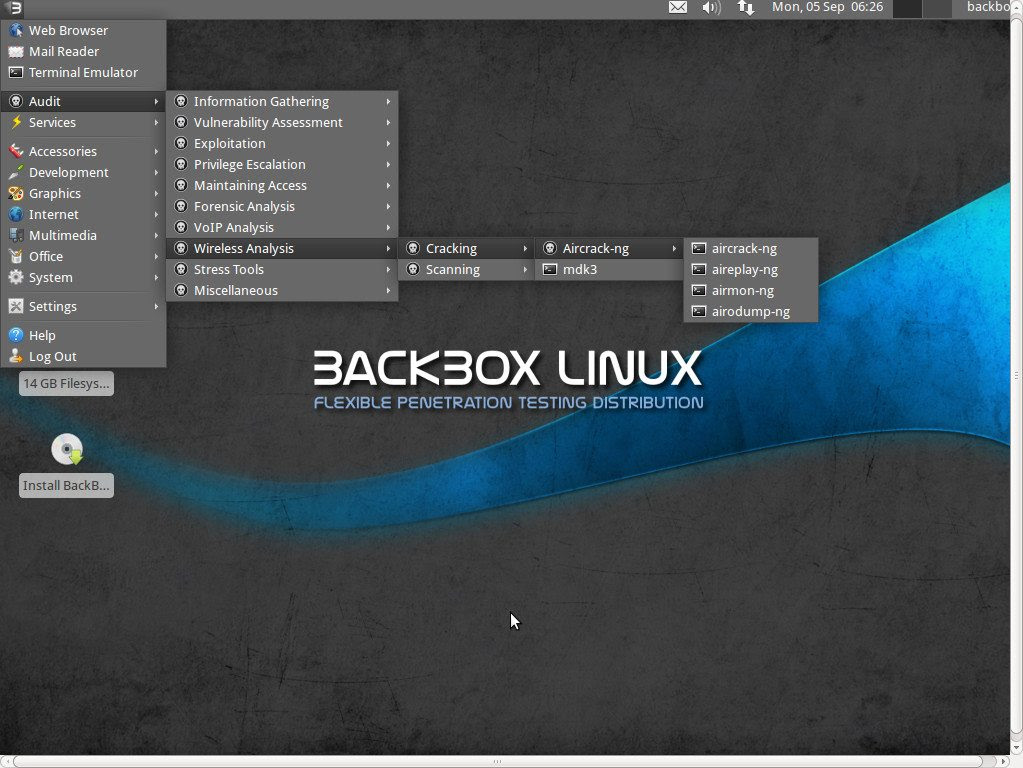This screenshot has height=768, width=1023.
Task: Click the Accessories icon in menu
Action: click(x=16, y=151)
